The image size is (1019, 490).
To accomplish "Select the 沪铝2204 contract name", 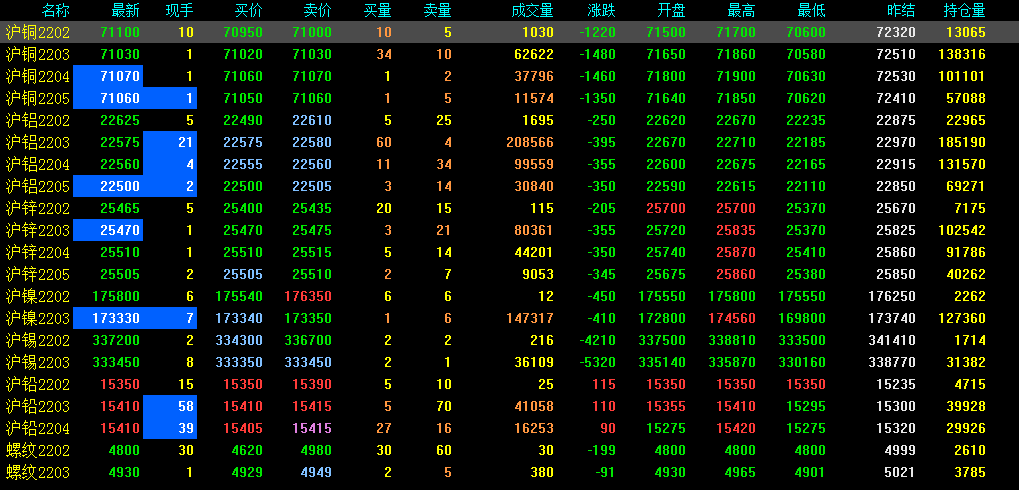I will (x=37, y=164).
